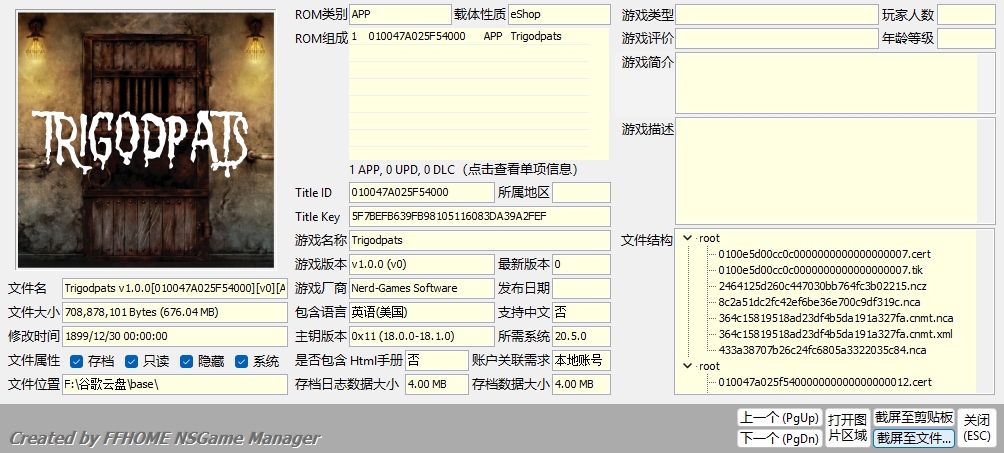Click 账户关联需求 field 本地账号
The height and width of the screenshot is (453, 1004).
click(581, 360)
